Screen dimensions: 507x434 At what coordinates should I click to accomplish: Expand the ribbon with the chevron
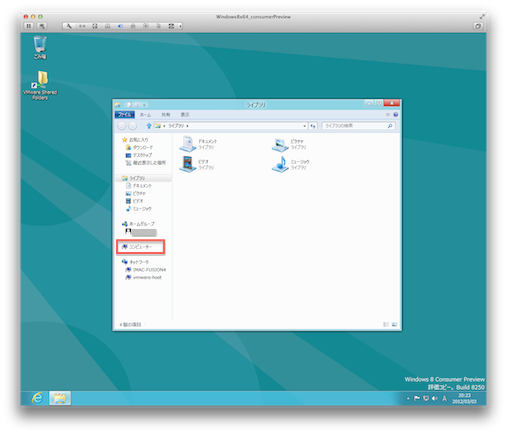pyautogui.click(x=388, y=115)
